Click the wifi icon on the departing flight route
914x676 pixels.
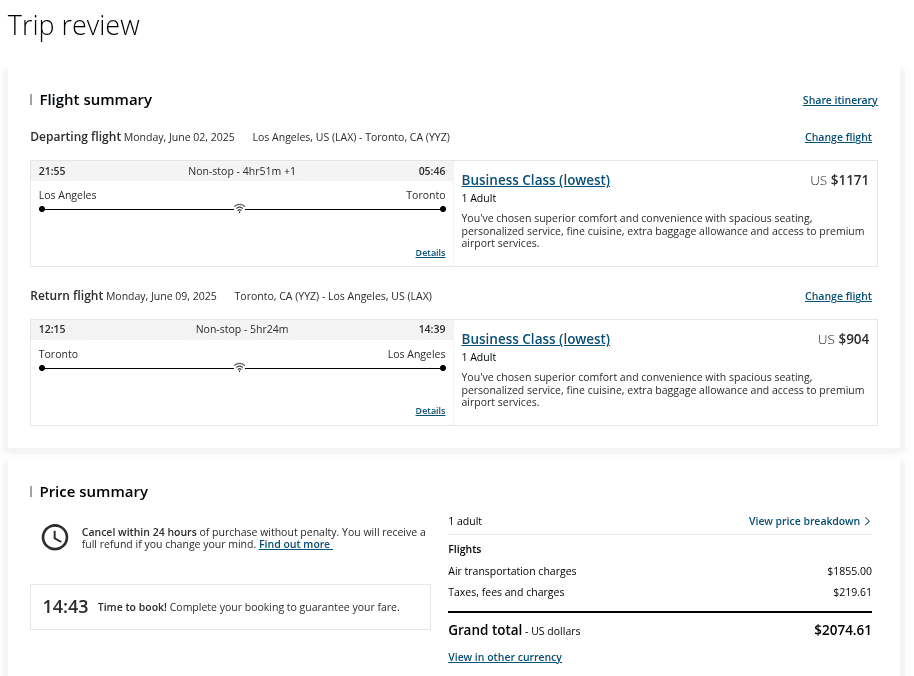point(239,209)
